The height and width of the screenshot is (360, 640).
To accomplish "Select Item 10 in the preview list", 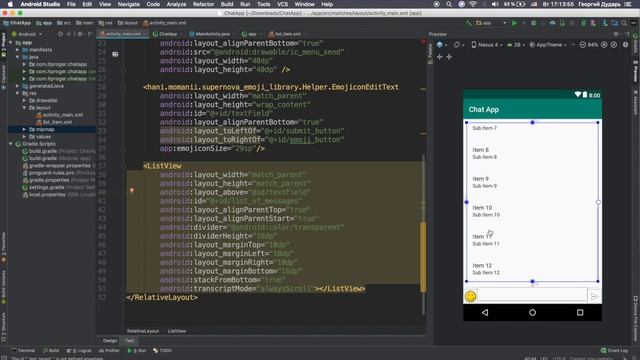I will pos(482,208).
